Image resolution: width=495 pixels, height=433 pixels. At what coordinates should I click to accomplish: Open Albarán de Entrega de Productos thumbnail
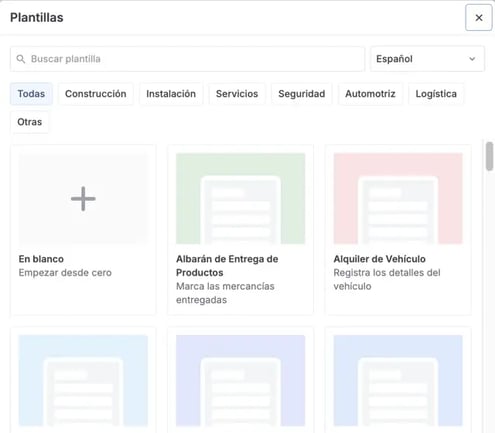[240, 199]
